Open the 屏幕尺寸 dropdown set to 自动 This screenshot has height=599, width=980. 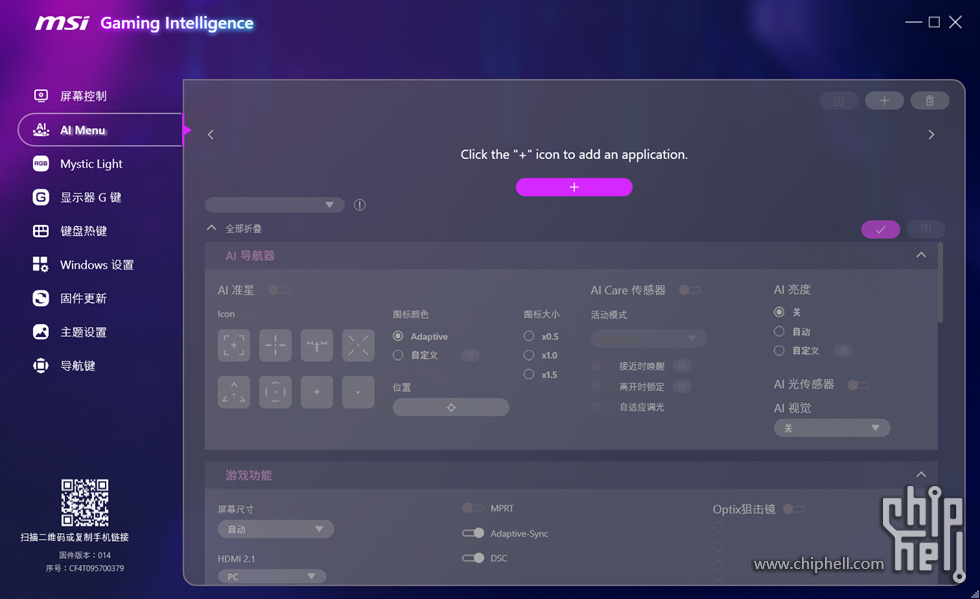[x=276, y=529]
